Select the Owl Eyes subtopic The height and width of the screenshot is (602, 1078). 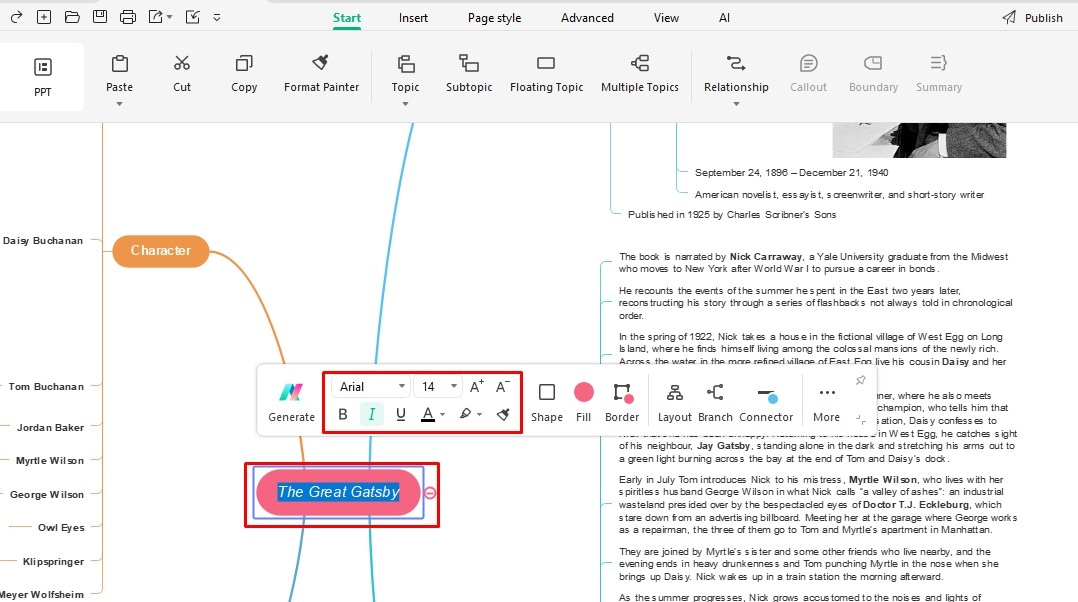(x=61, y=528)
